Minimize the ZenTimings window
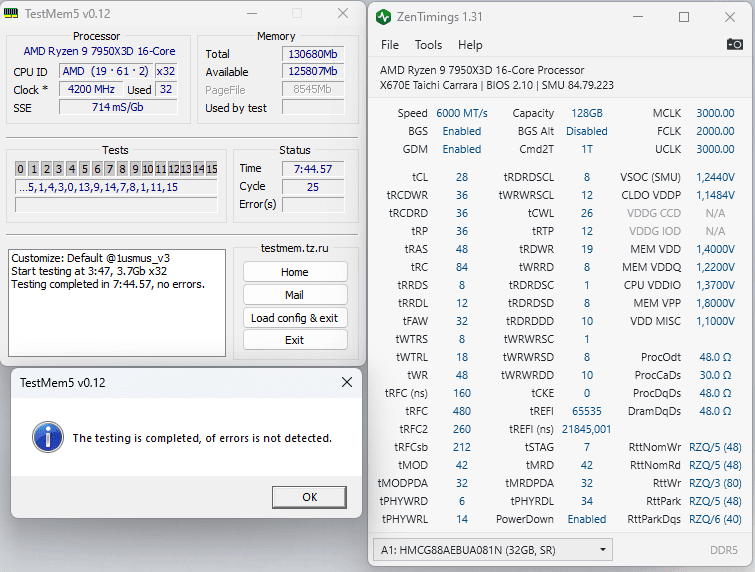The height and width of the screenshot is (572, 755). coord(638,17)
